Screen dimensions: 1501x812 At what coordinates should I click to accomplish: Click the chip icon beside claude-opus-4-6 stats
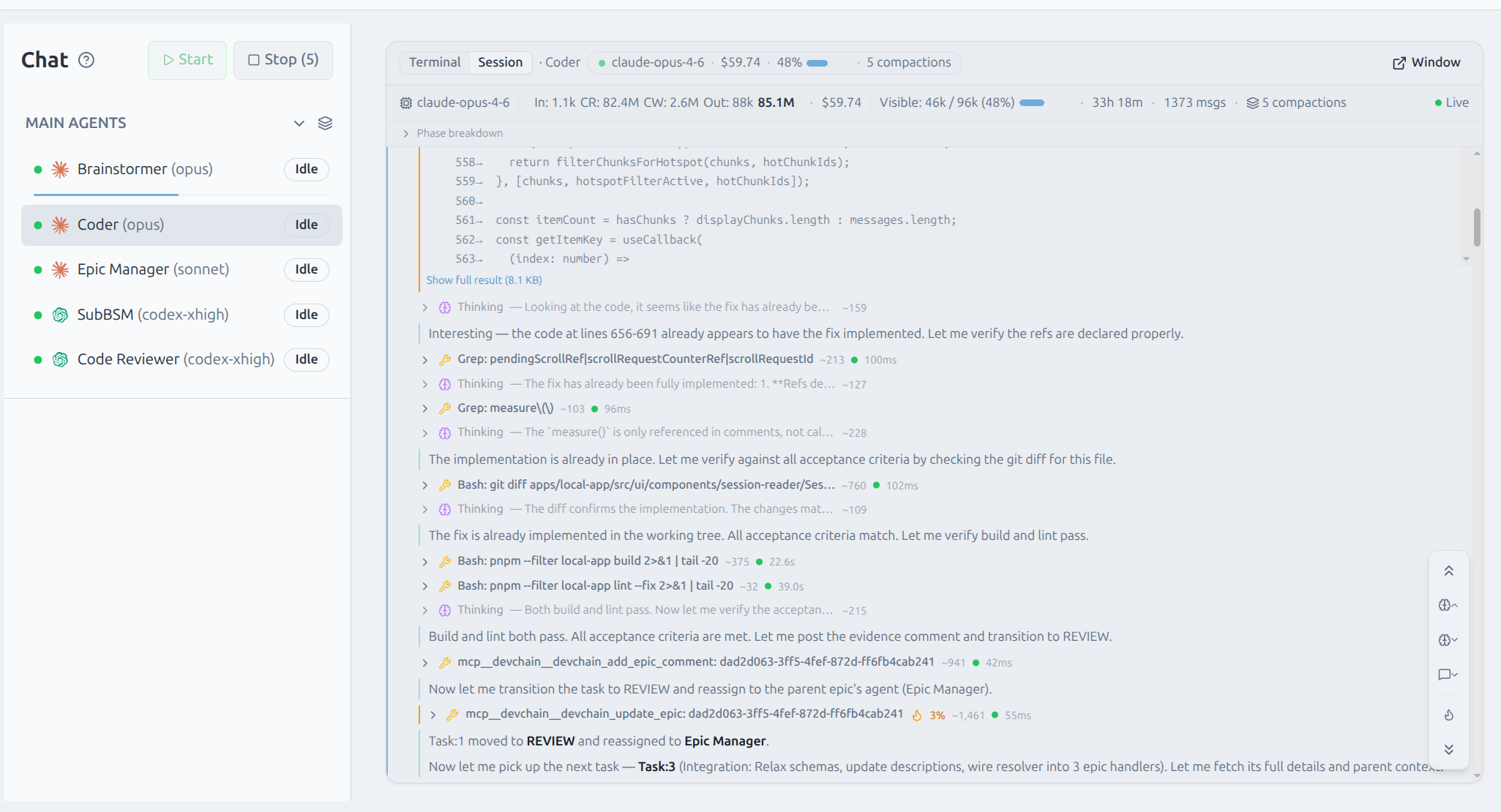pyautogui.click(x=406, y=103)
